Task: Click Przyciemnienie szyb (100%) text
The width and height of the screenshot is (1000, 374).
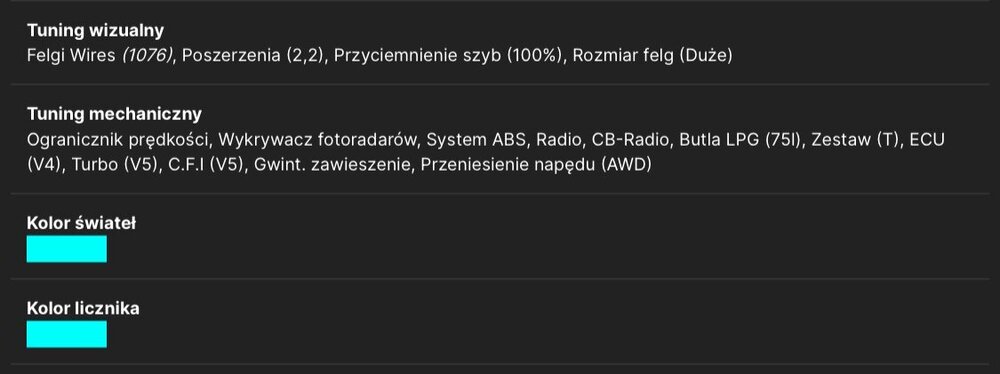Action: 448,56
